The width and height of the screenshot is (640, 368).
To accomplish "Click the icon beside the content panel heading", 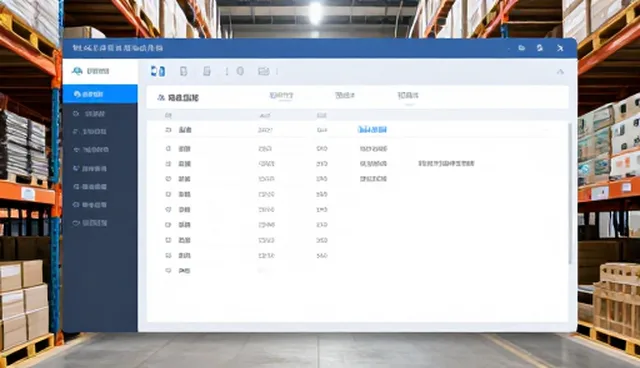I will click(x=161, y=98).
